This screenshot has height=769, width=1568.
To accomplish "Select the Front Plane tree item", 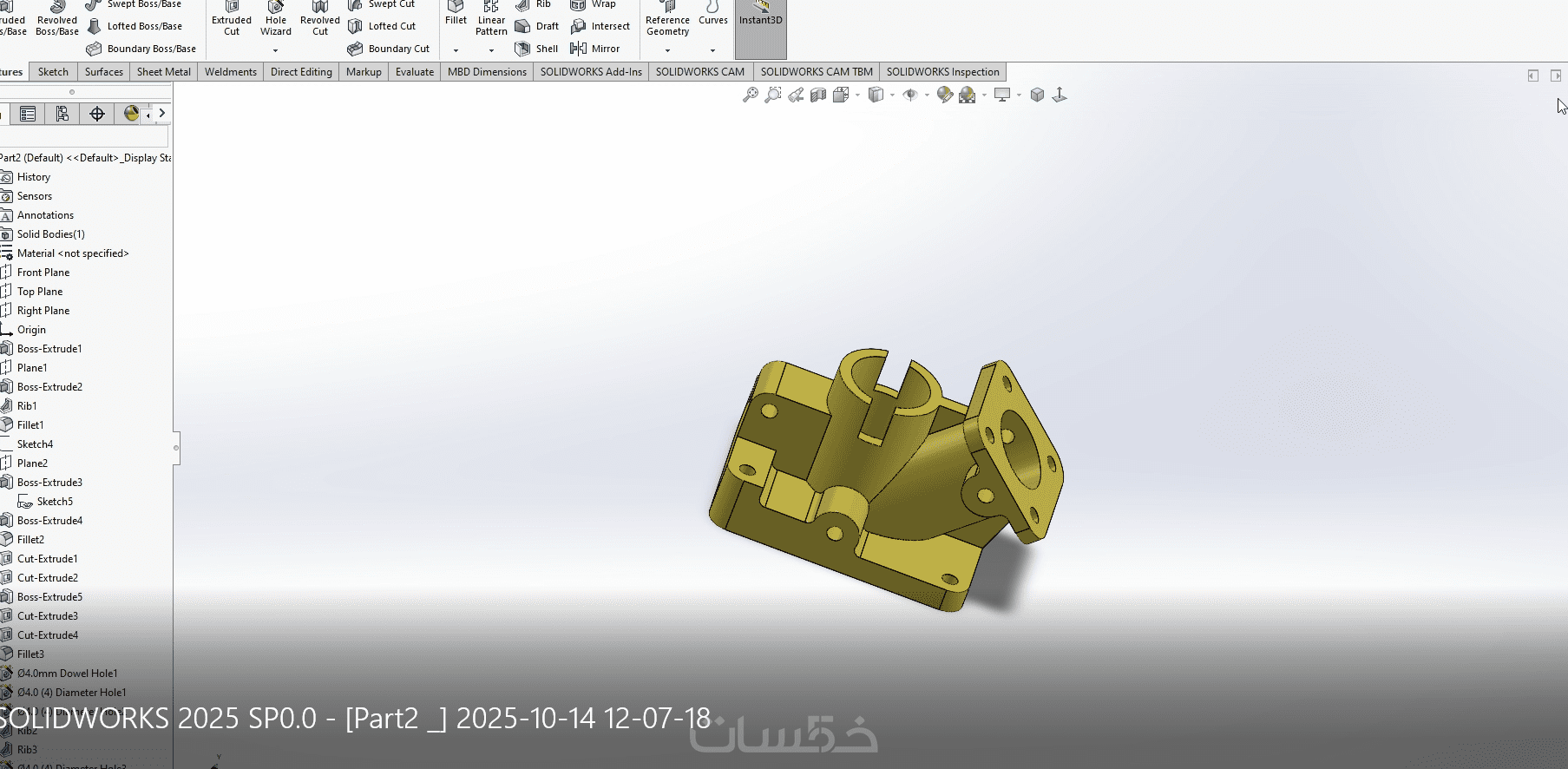I will pos(43,273).
